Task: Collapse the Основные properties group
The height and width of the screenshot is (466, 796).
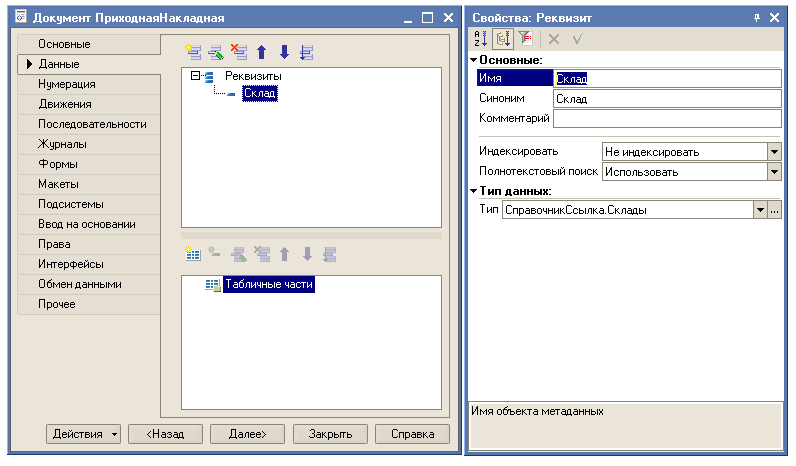Action: pos(474,60)
